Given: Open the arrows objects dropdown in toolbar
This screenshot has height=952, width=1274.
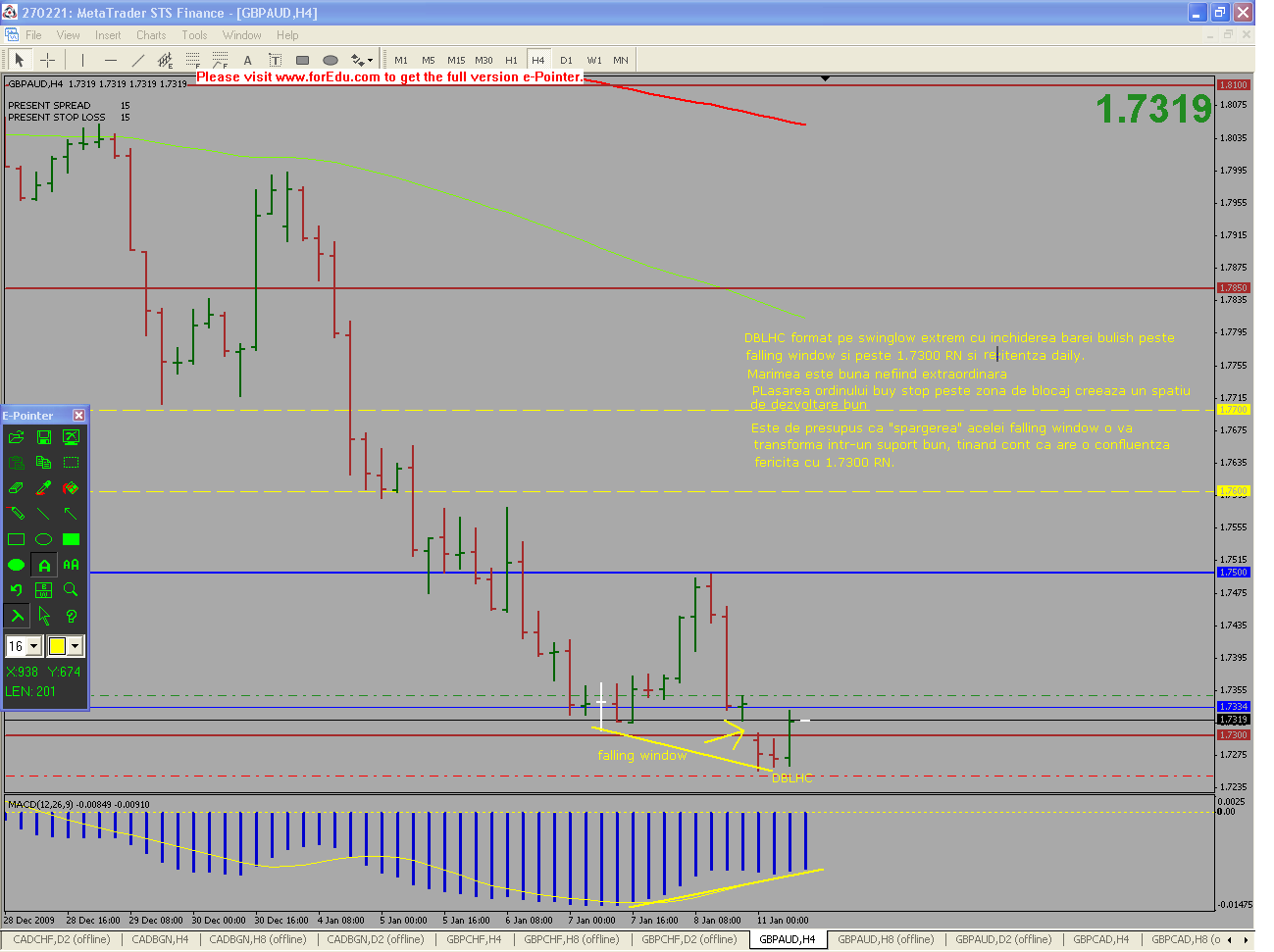Looking at the screenshot, I should click(362, 60).
